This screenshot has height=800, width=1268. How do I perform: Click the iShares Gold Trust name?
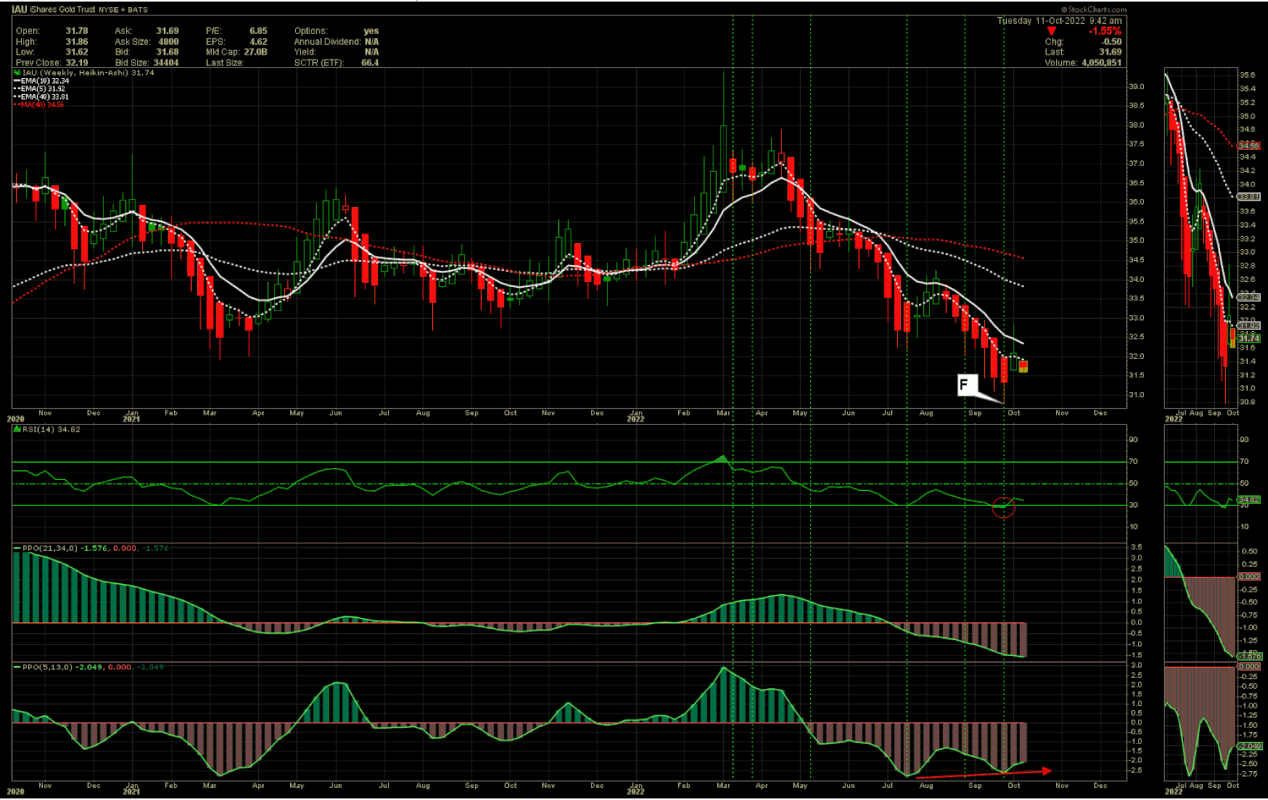(x=63, y=8)
